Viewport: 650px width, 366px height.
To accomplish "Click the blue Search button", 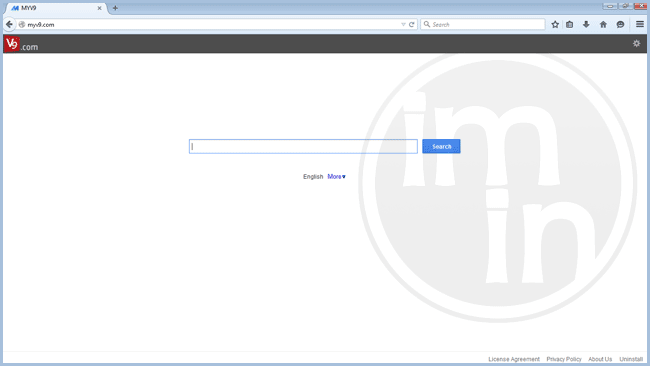I will (441, 146).
